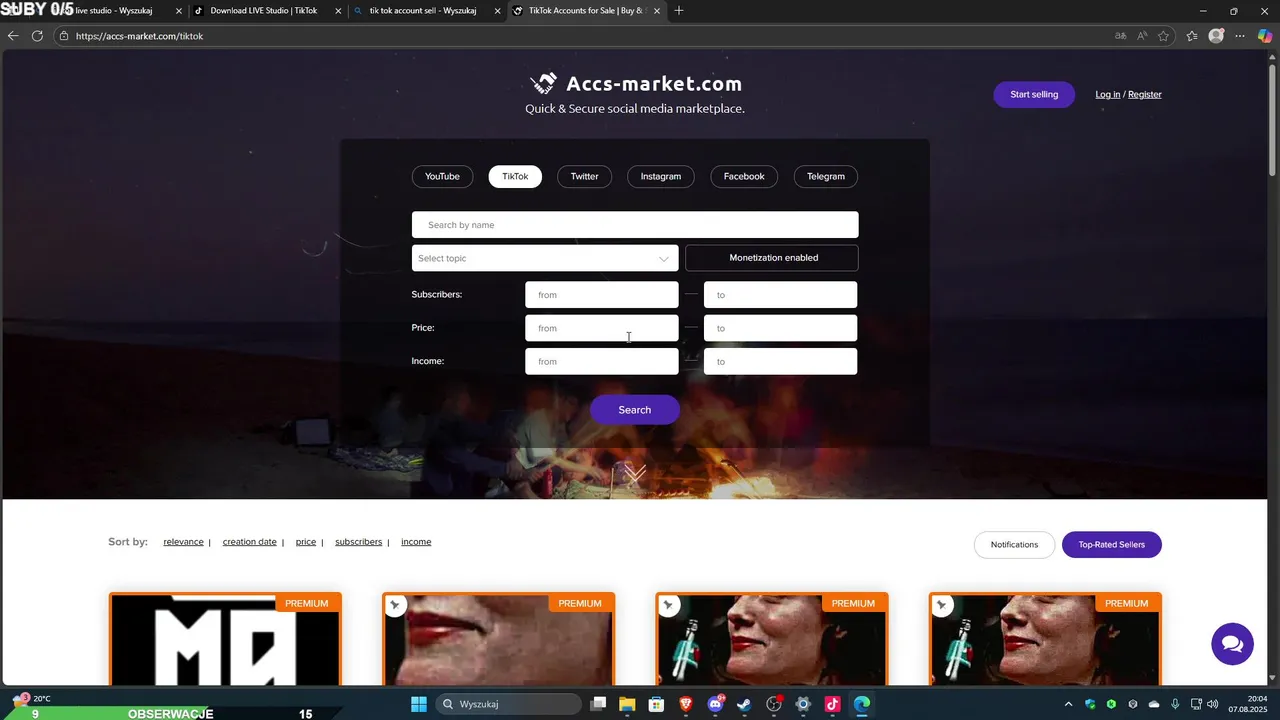Click the Subscribers from field
Viewport: 1280px width, 720px height.
pos(602,295)
